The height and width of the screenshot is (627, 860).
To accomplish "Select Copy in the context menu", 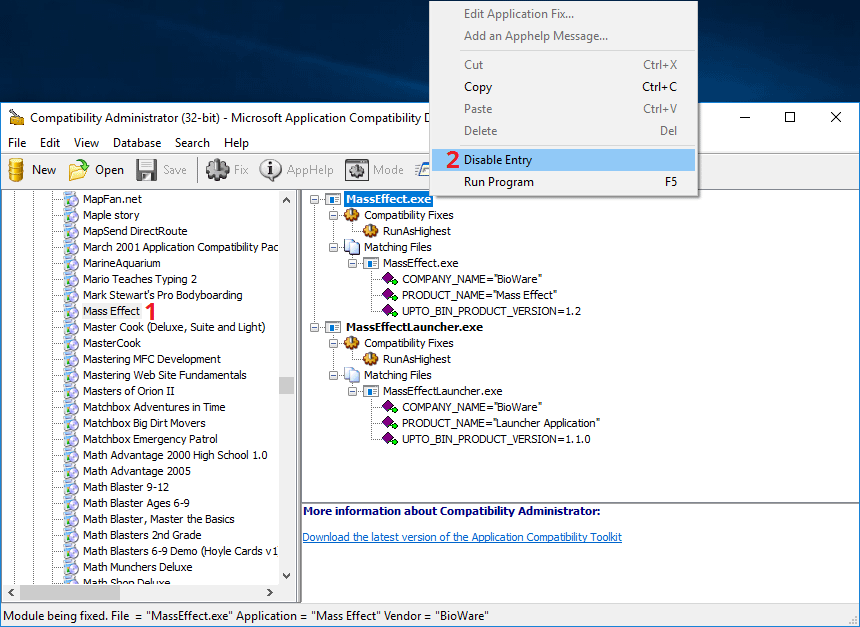I will click(x=478, y=87).
